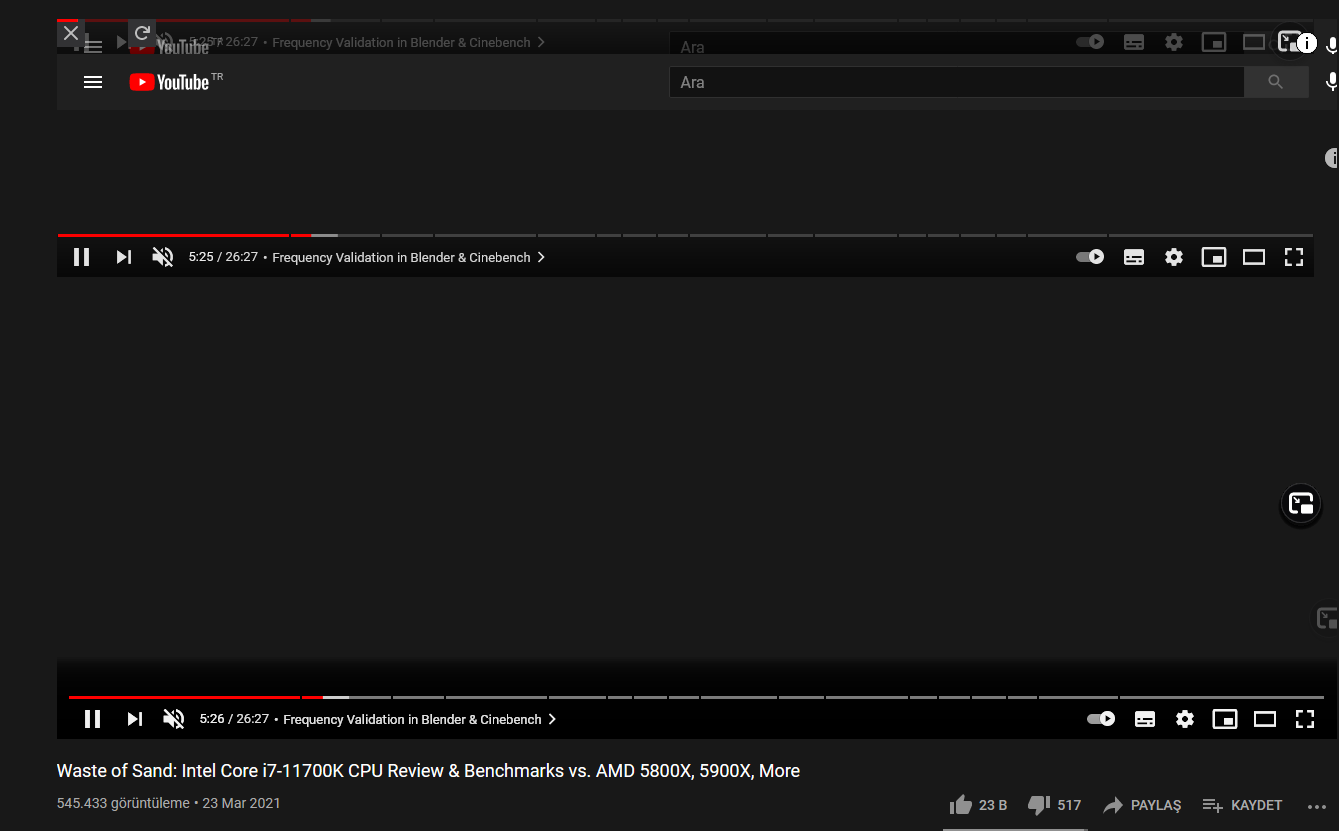Share the video via PAYLAŞ
Image resolution: width=1339 pixels, height=831 pixels.
click(x=1142, y=805)
